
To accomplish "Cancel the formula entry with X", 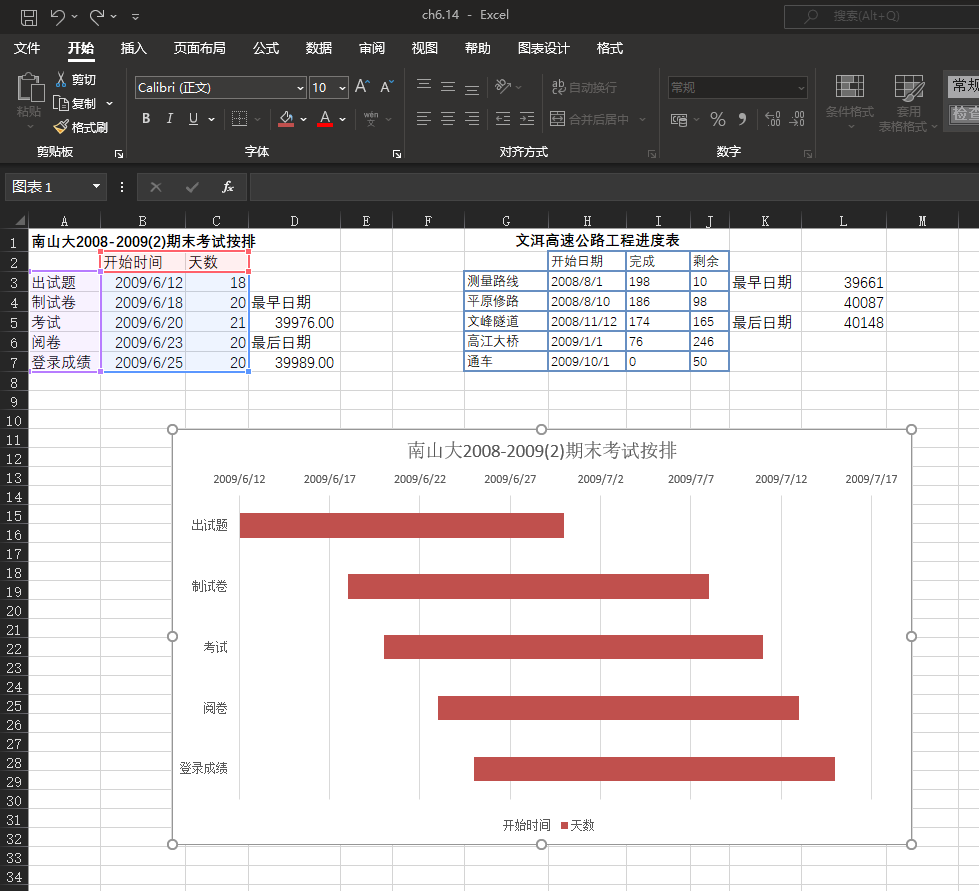I will [x=156, y=187].
